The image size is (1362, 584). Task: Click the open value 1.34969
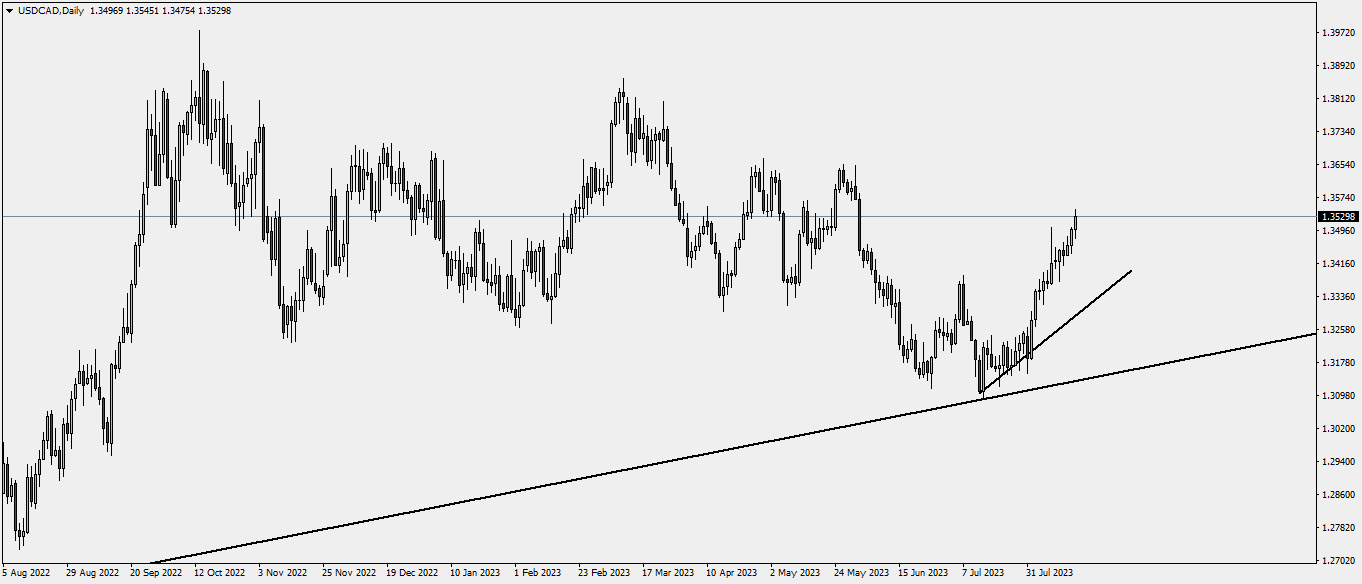click(x=108, y=10)
